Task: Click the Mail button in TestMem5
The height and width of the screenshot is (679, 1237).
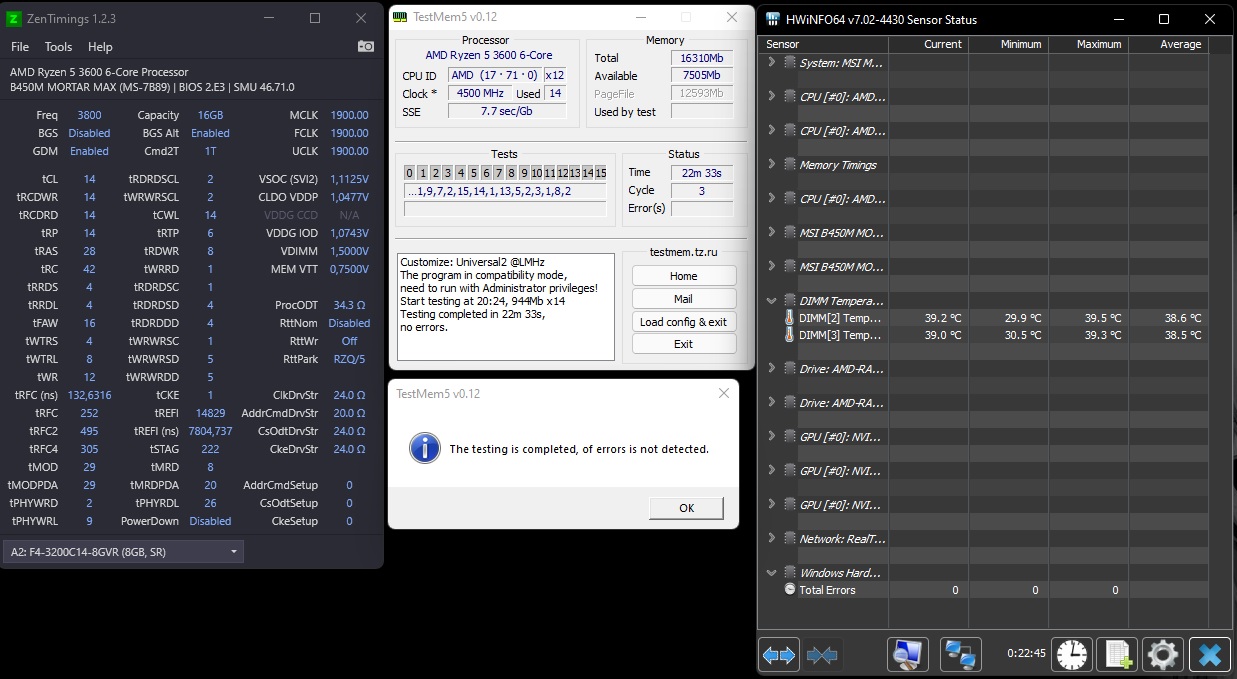Action: [x=684, y=299]
